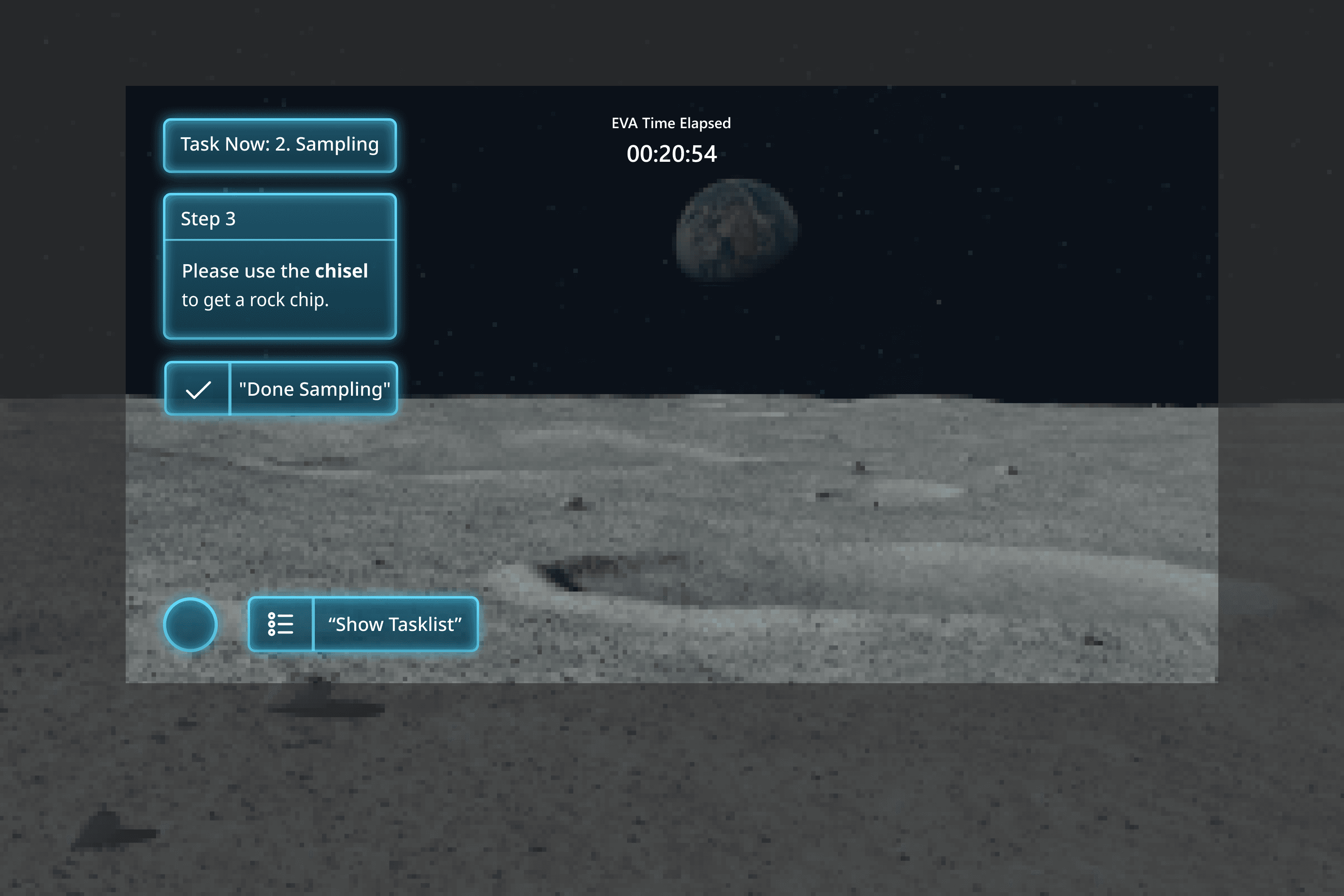Click the number "2." in Task Now panel
This screenshot has width=1344, height=896.
pos(282,144)
